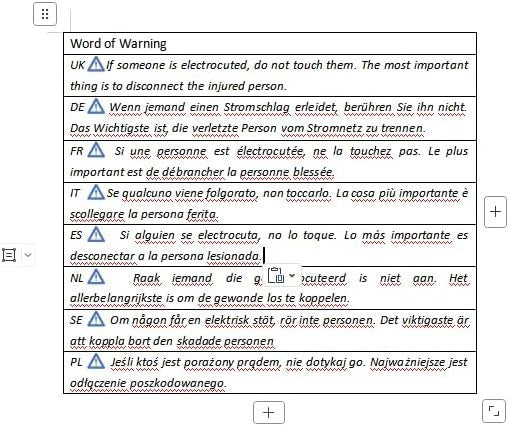This screenshot has width=509, height=426.
Task: Open the paste options clipboard icon
Action: click(x=276, y=276)
